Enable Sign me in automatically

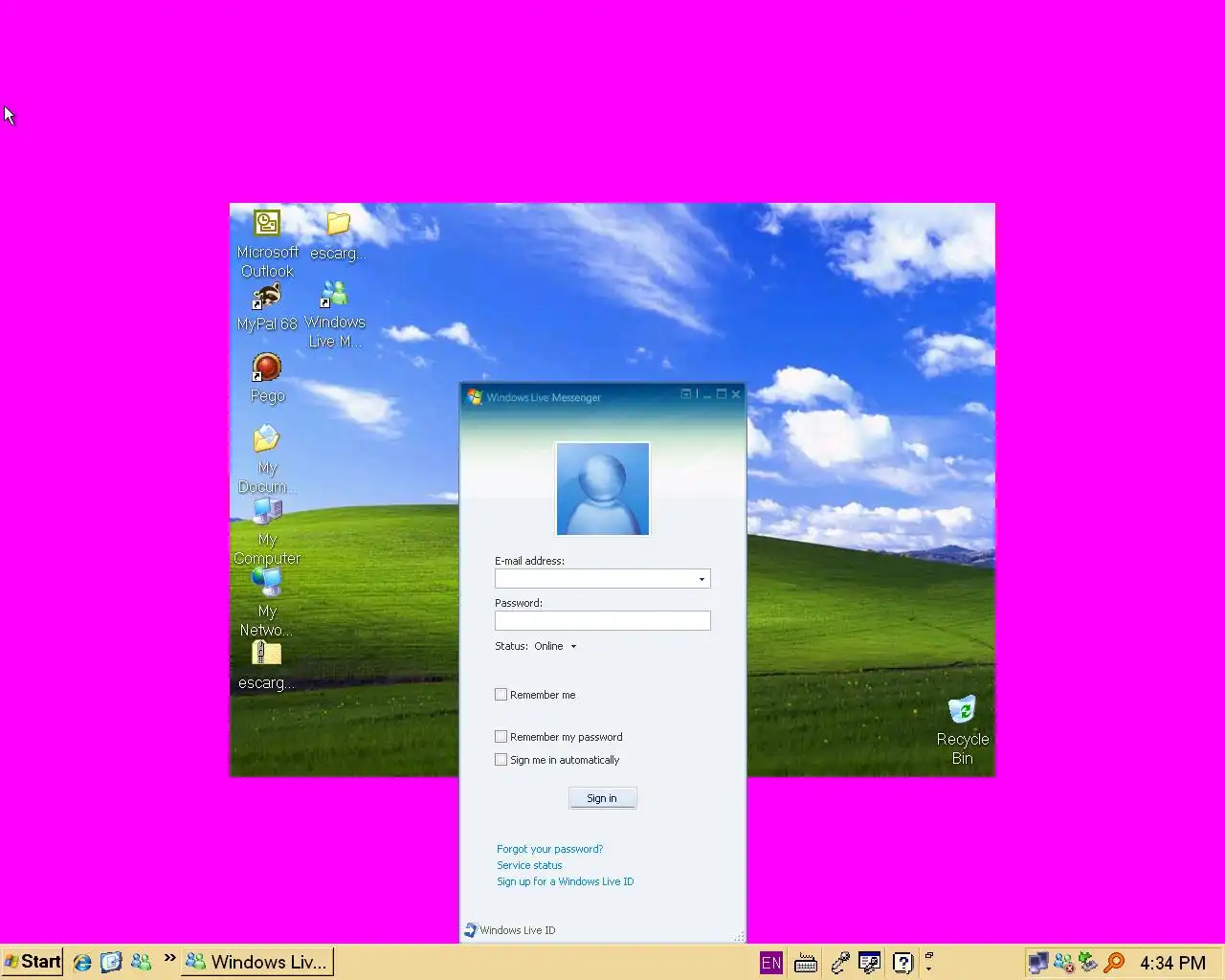(x=501, y=759)
